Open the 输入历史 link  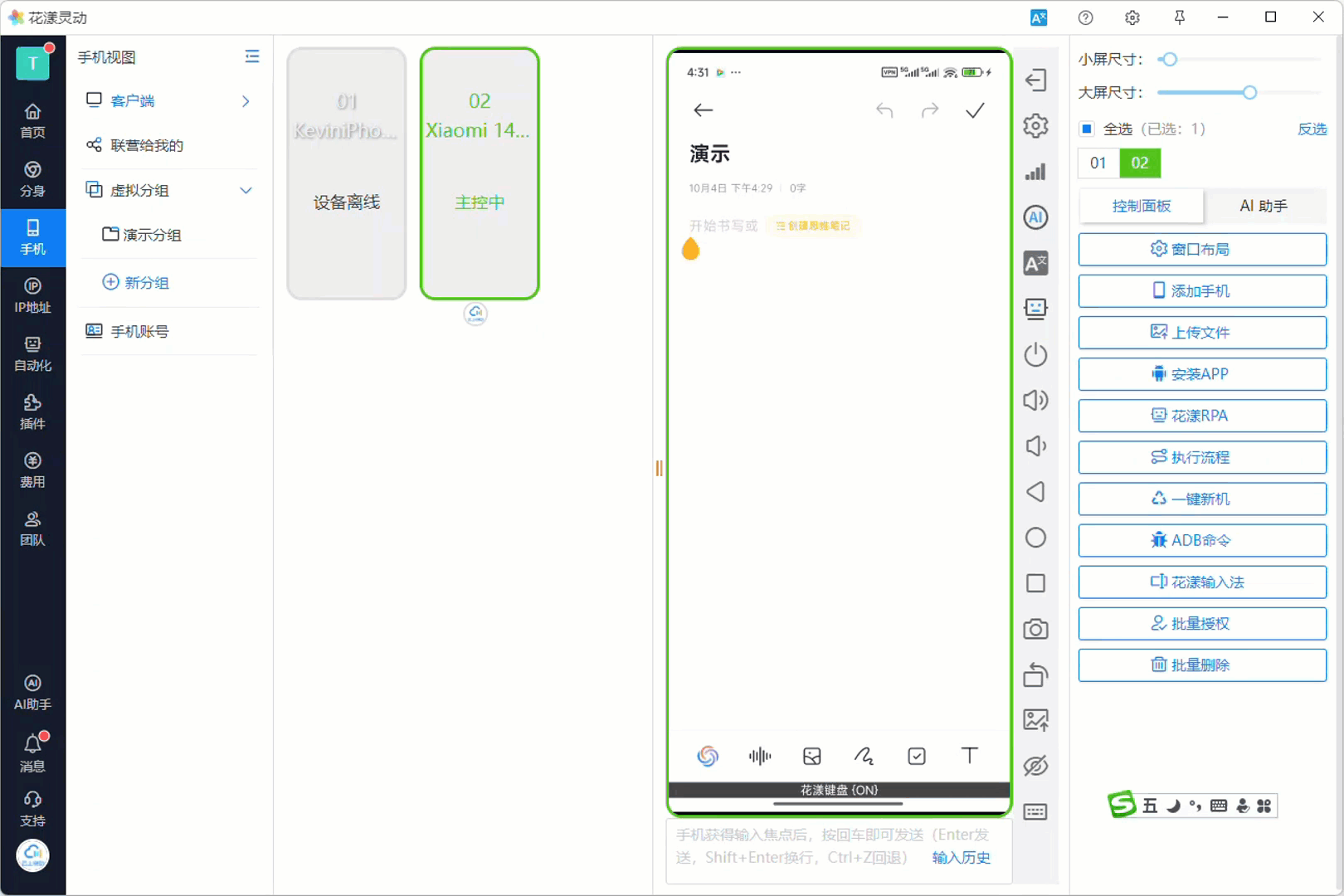pos(961,858)
